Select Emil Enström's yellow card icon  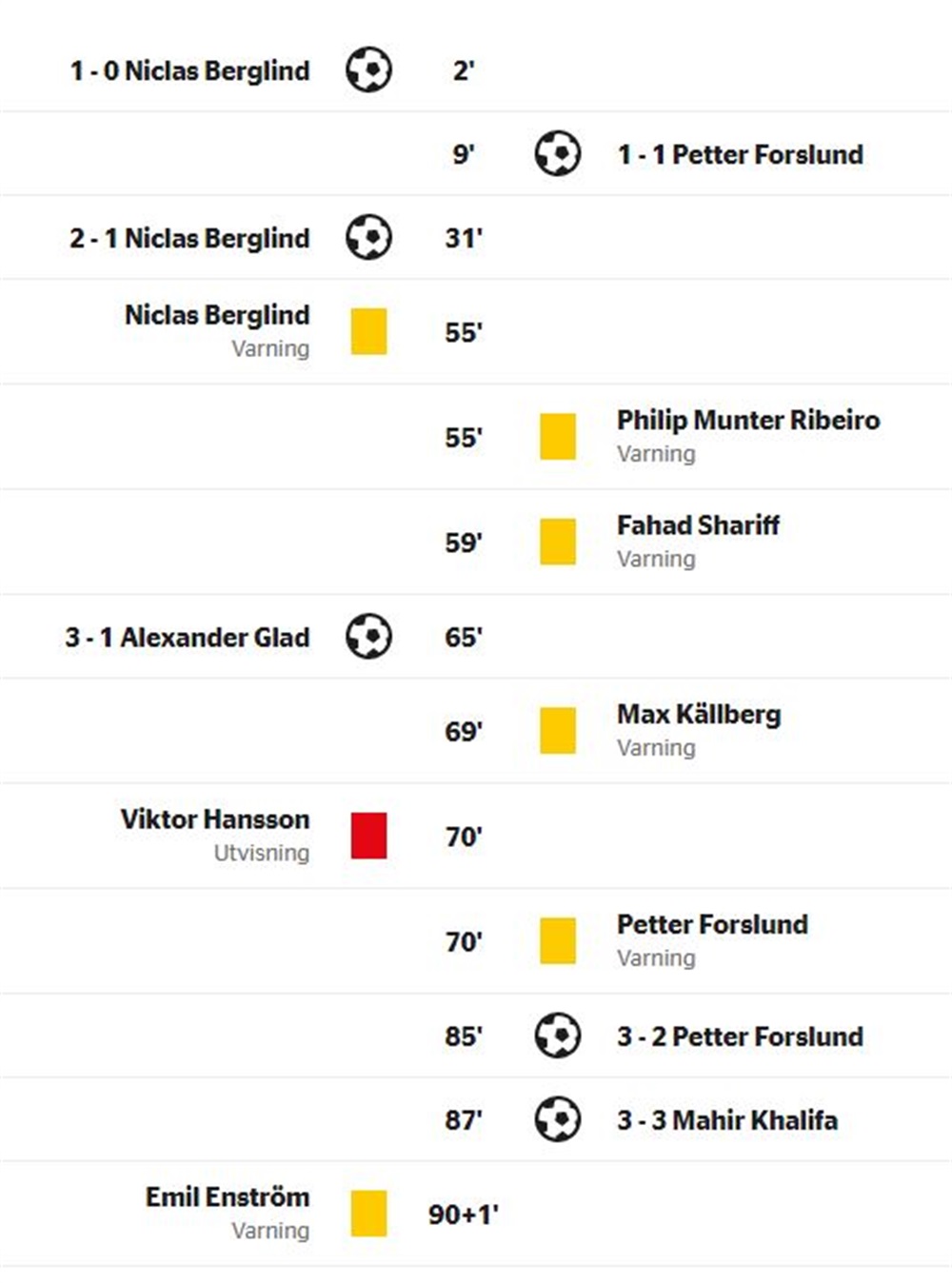[368, 1214]
